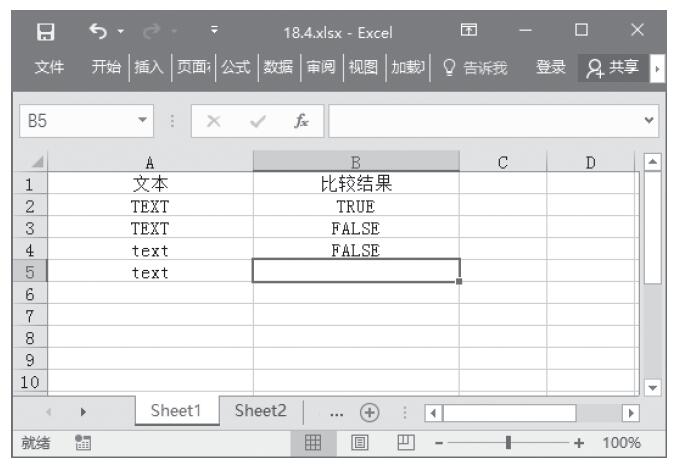
Task: Switch to Sheet2 tab
Action: point(261,411)
